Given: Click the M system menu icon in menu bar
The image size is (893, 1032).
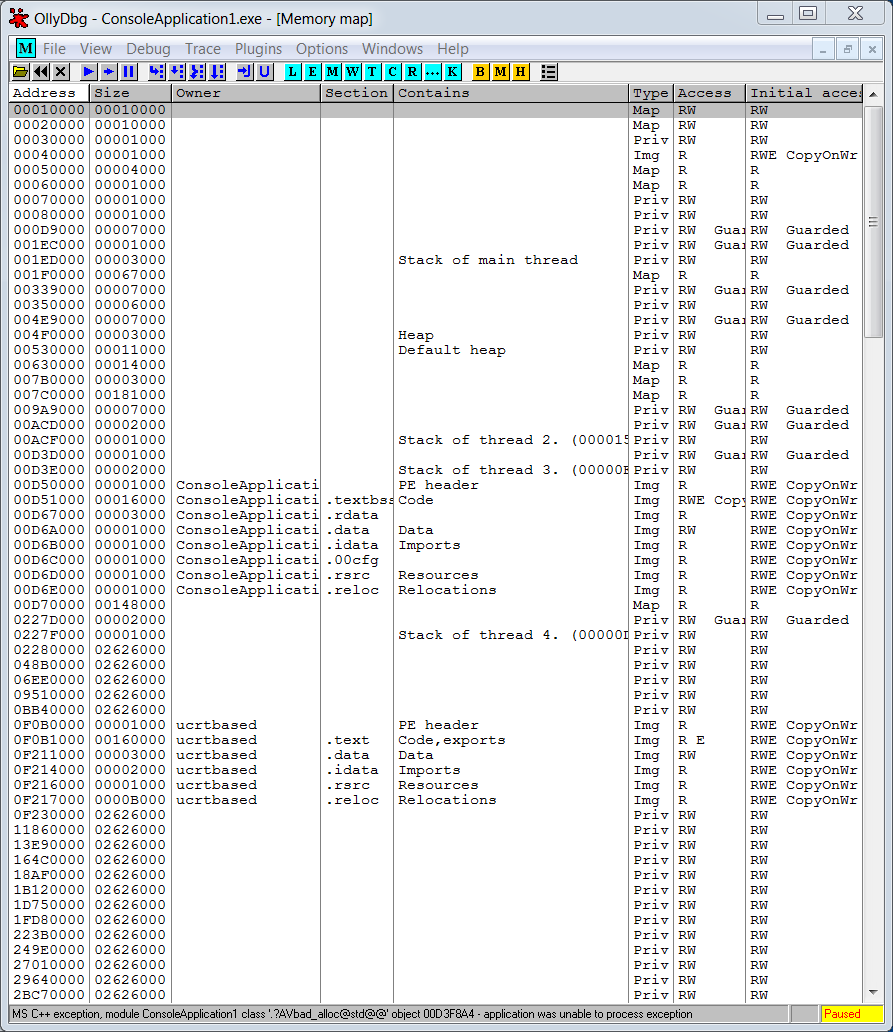Looking at the screenshot, I should tap(26, 49).
